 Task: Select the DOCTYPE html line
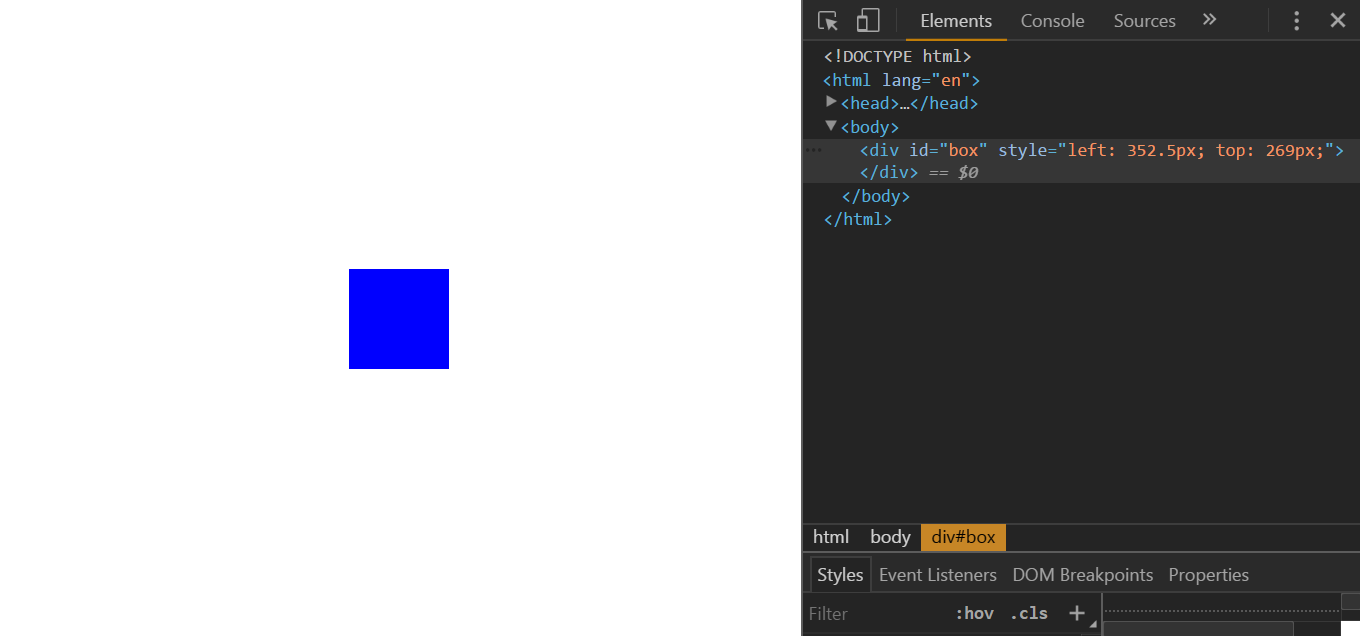point(897,57)
